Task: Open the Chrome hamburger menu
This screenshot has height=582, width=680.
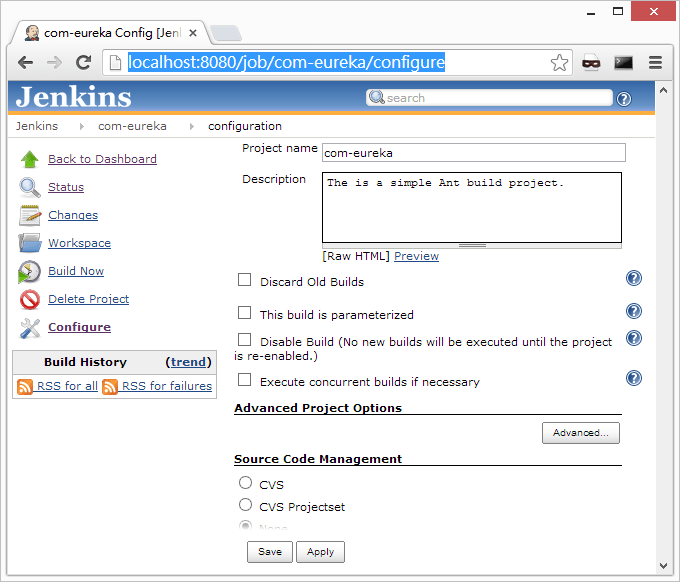Action: [656, 62]
